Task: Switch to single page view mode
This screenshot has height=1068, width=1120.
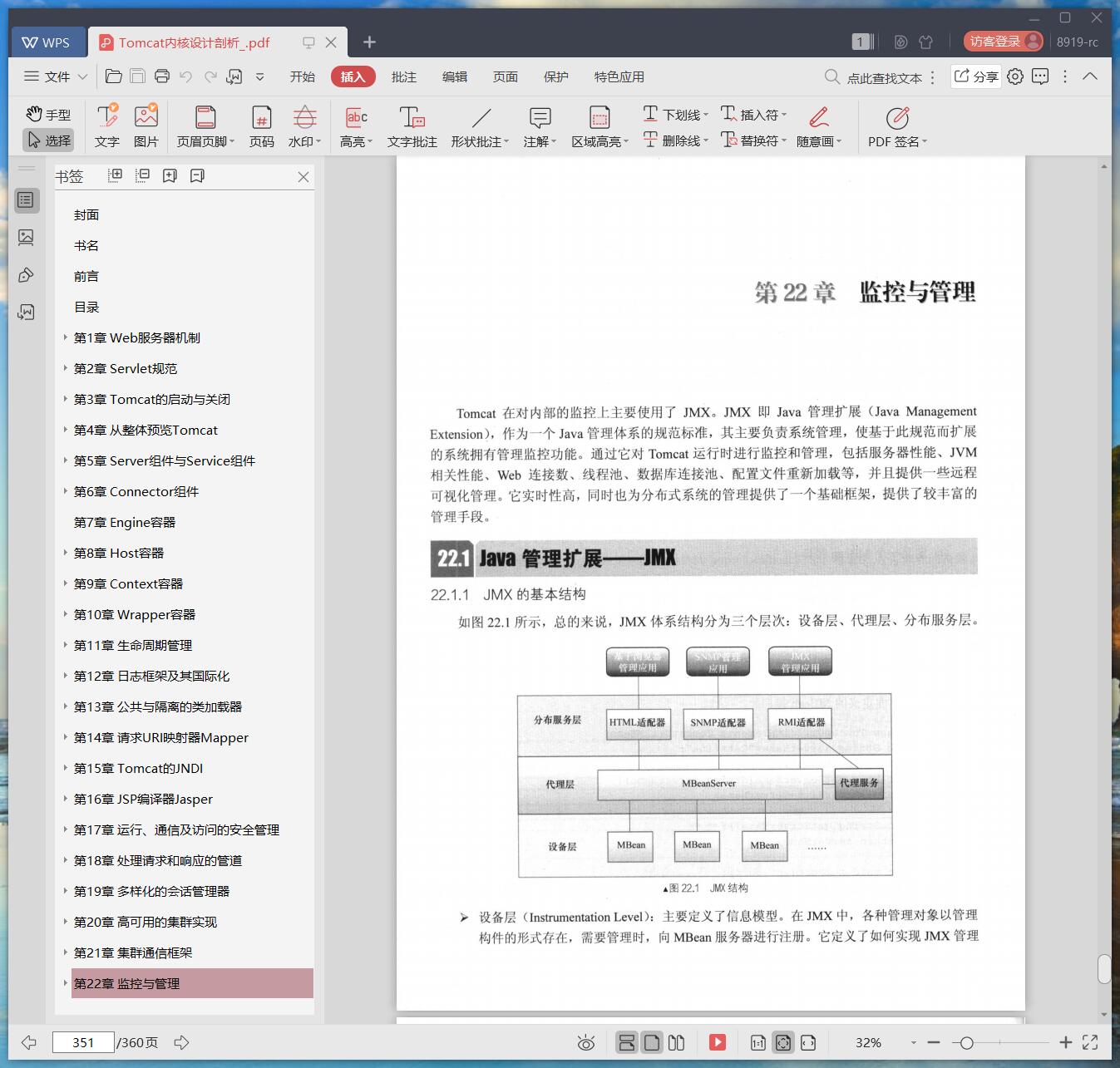Action: 652,1042
